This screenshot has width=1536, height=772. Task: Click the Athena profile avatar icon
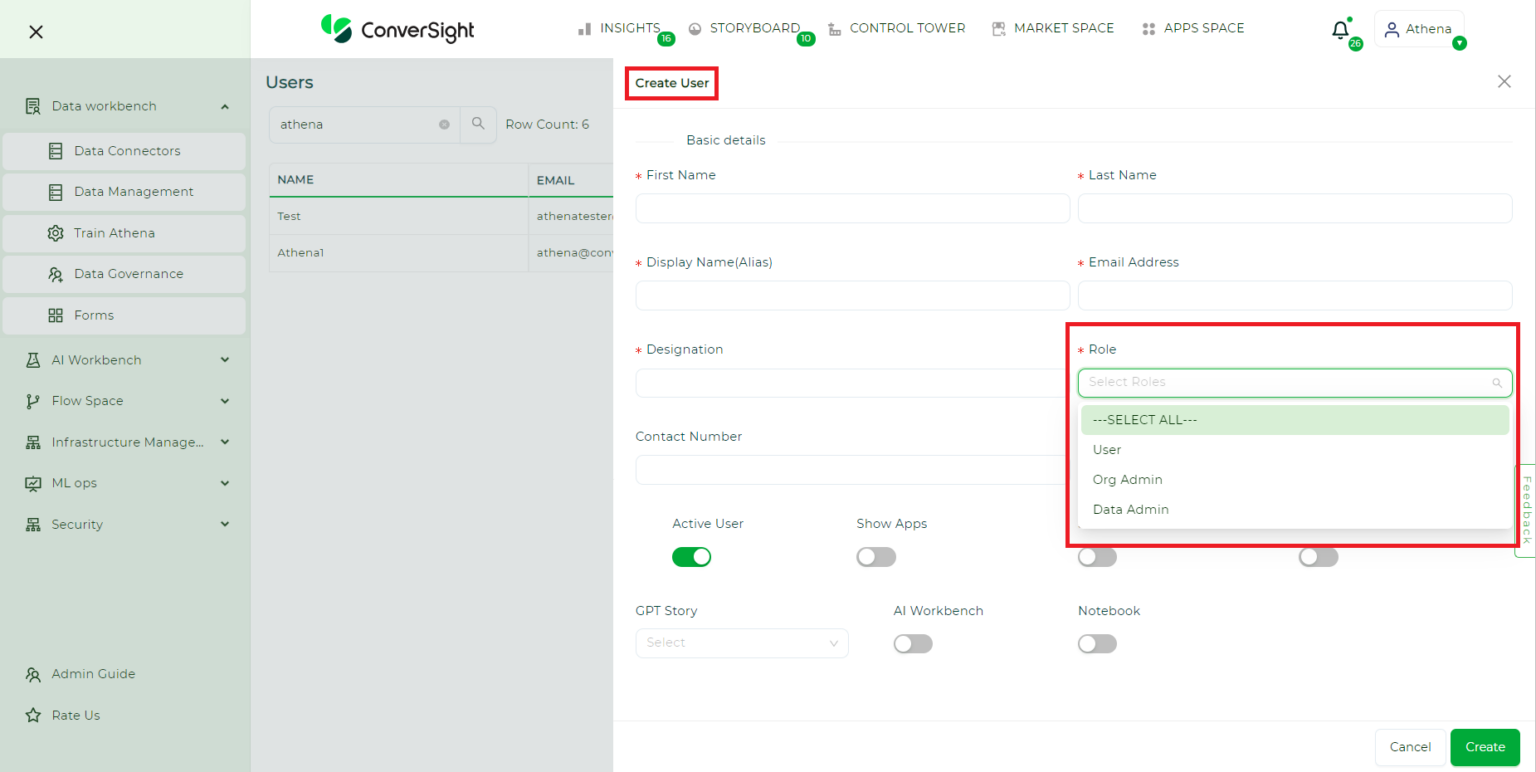(1391, 30)
